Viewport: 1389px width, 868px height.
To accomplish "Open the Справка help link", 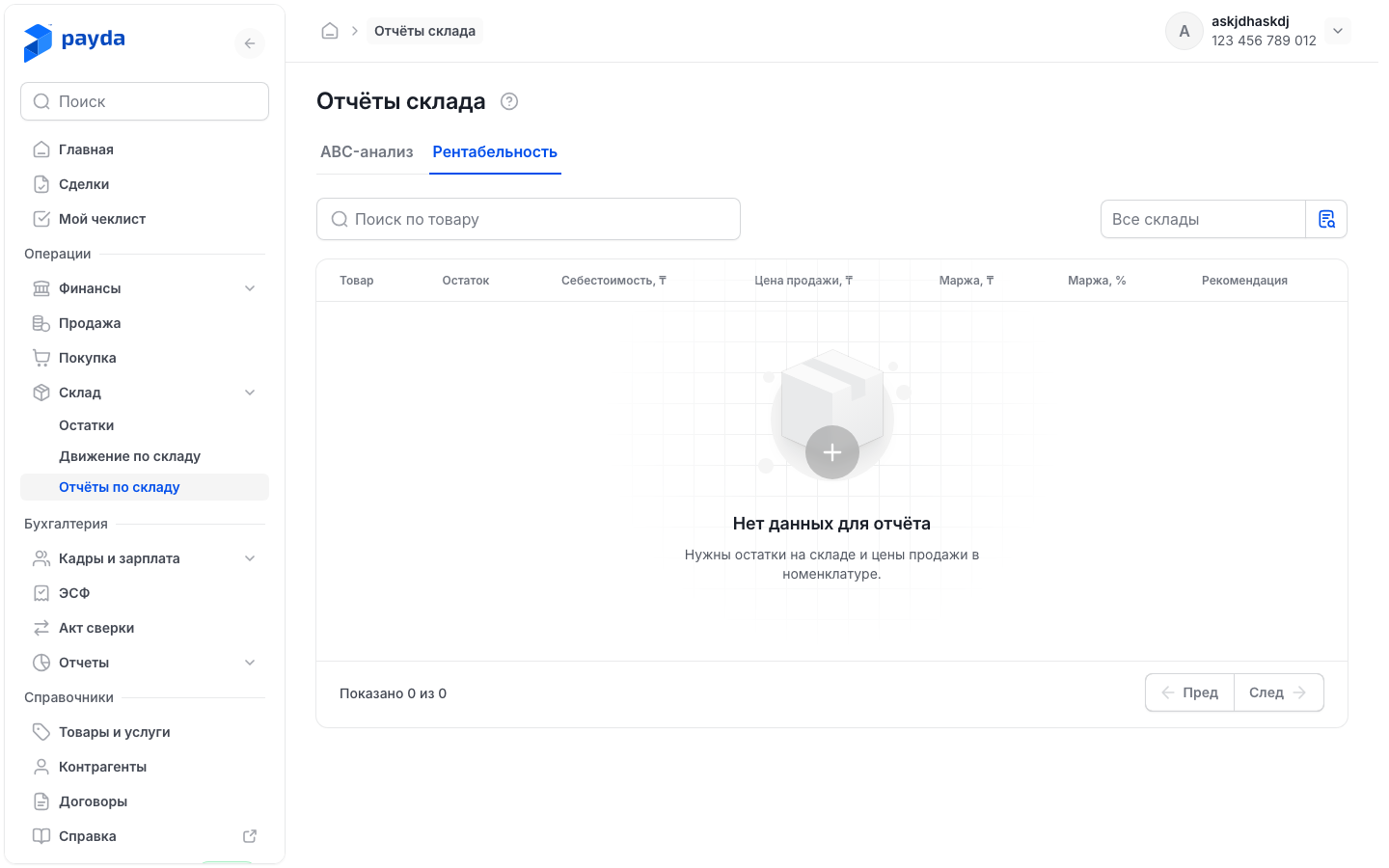I will pos(145,836).
